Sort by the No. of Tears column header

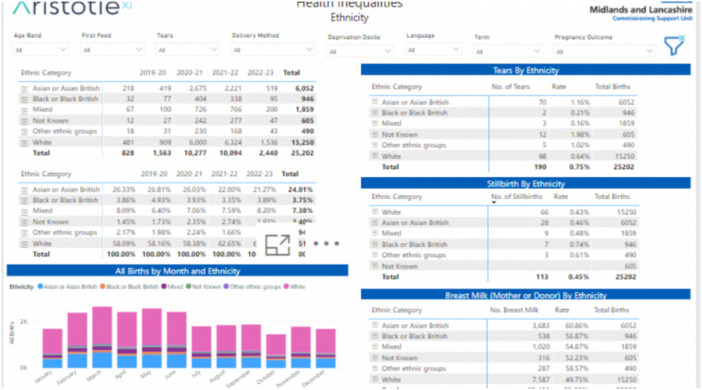pyautogui.click(x=510, y=86)
